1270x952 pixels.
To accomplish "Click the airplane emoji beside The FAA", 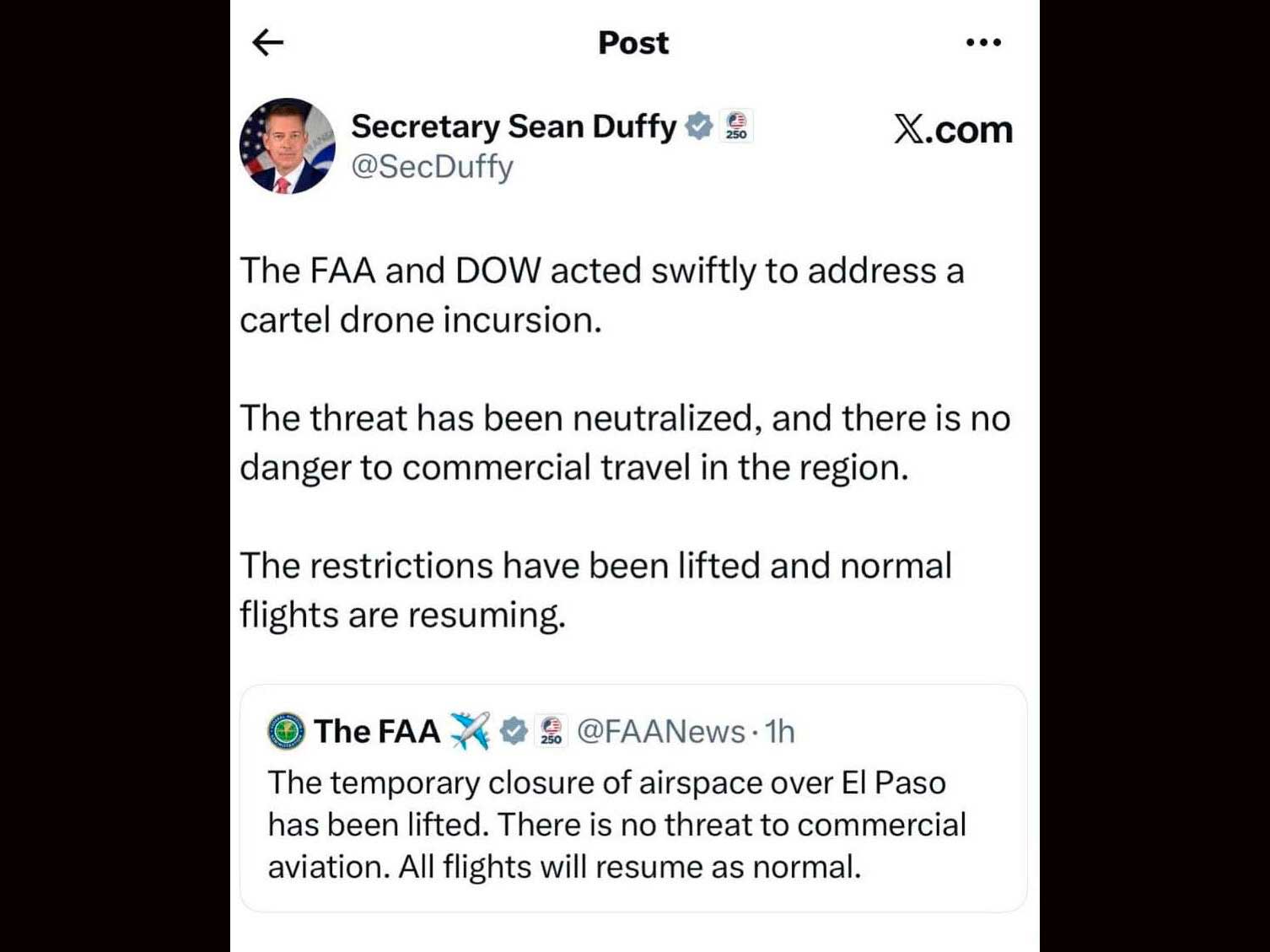I will pos(470,731).
